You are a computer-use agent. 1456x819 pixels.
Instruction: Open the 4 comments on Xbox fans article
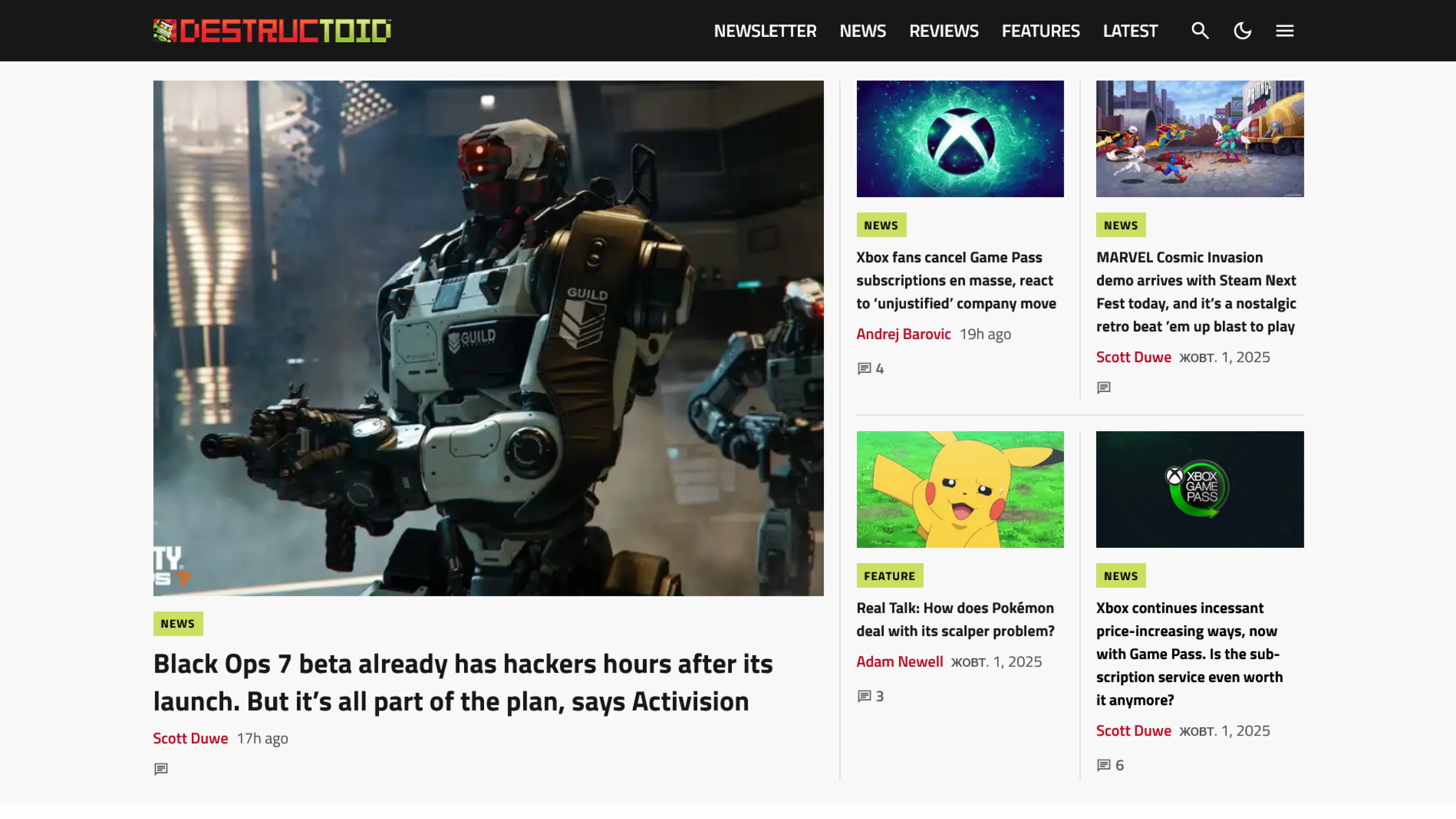[x=871, y=369]
